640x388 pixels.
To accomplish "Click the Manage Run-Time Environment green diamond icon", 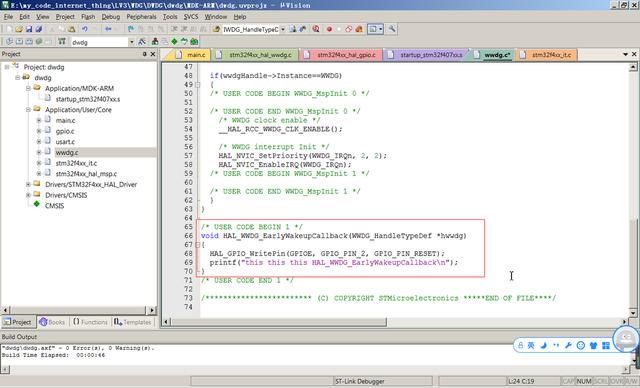I will 174,42.
